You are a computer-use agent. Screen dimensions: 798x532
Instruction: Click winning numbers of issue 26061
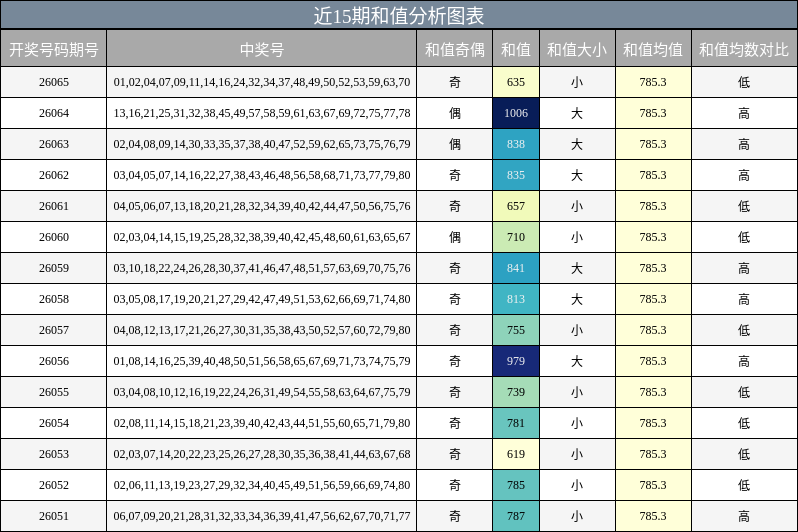tap(262, 206)
